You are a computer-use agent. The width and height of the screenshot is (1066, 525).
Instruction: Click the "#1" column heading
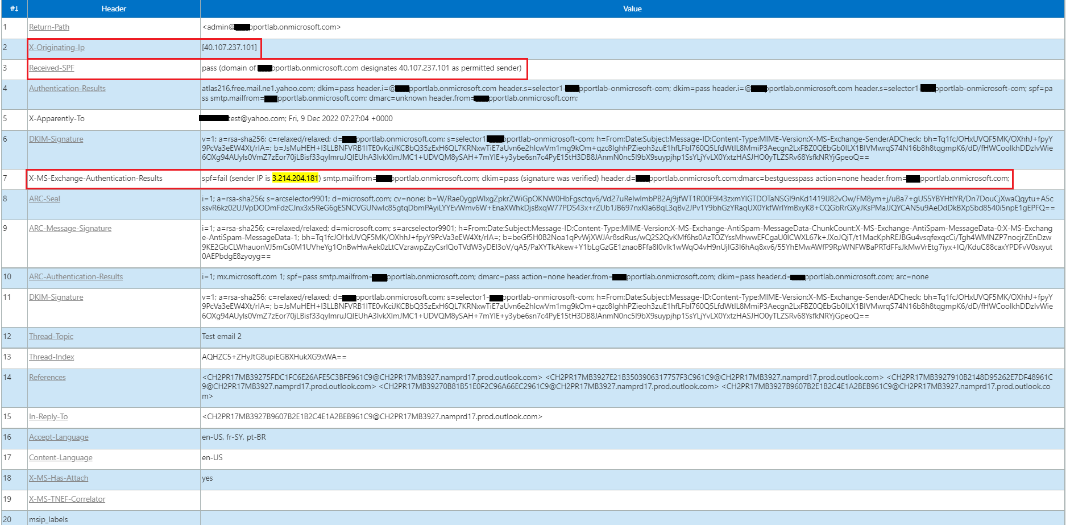12,8
